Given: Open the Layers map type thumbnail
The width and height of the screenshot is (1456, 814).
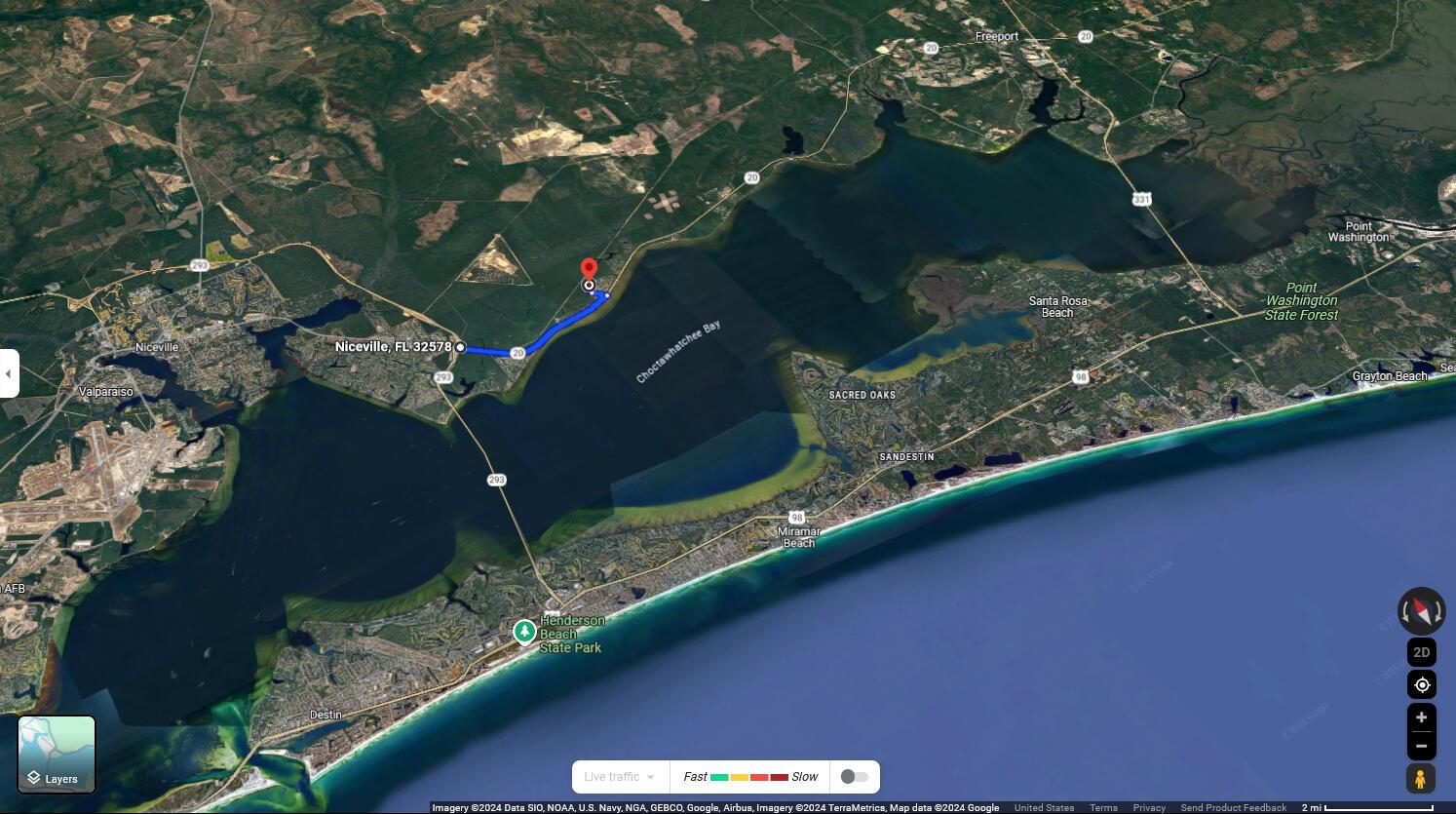Looking at the screenshot, I should [57, 755].
